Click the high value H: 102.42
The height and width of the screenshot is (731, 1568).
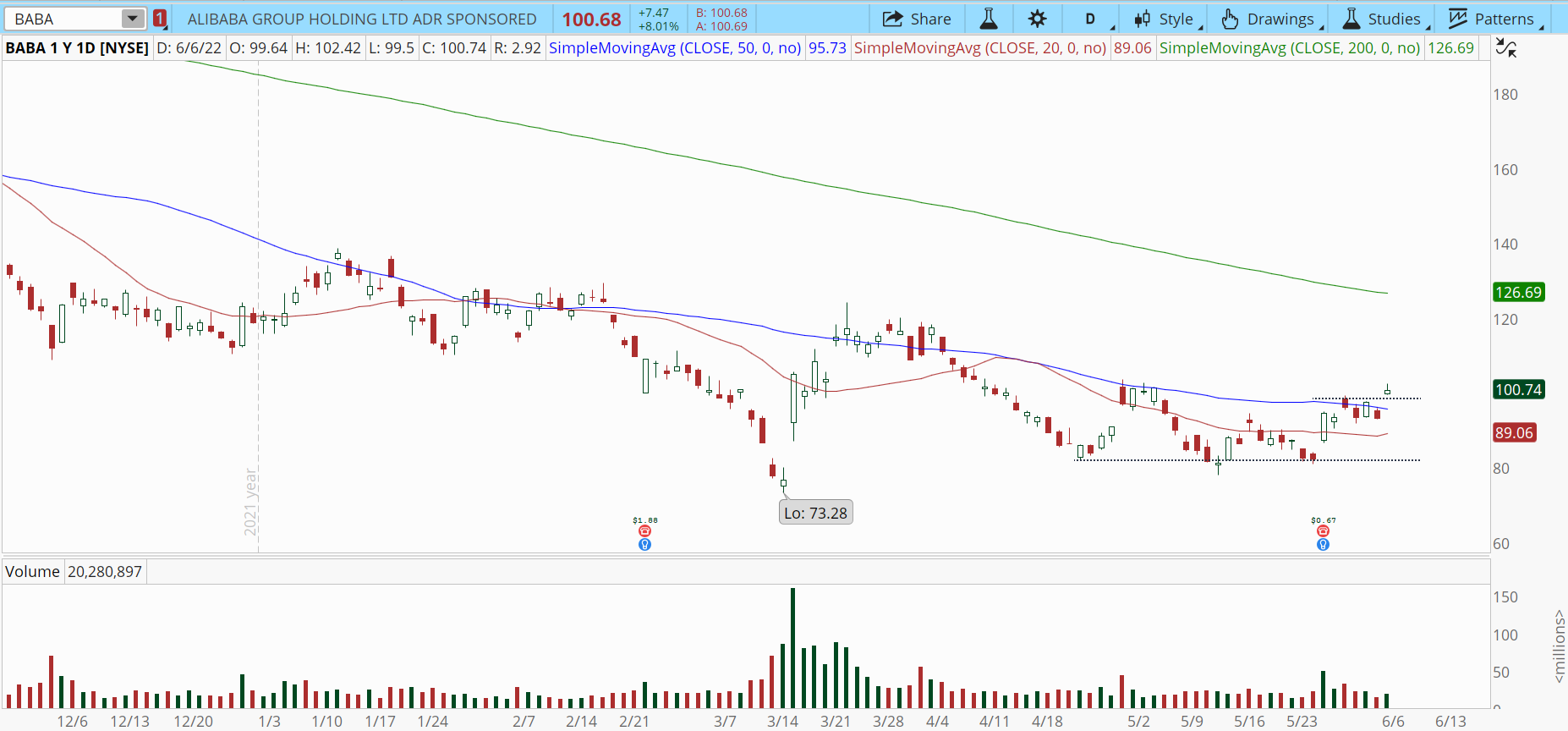point(328,48)
